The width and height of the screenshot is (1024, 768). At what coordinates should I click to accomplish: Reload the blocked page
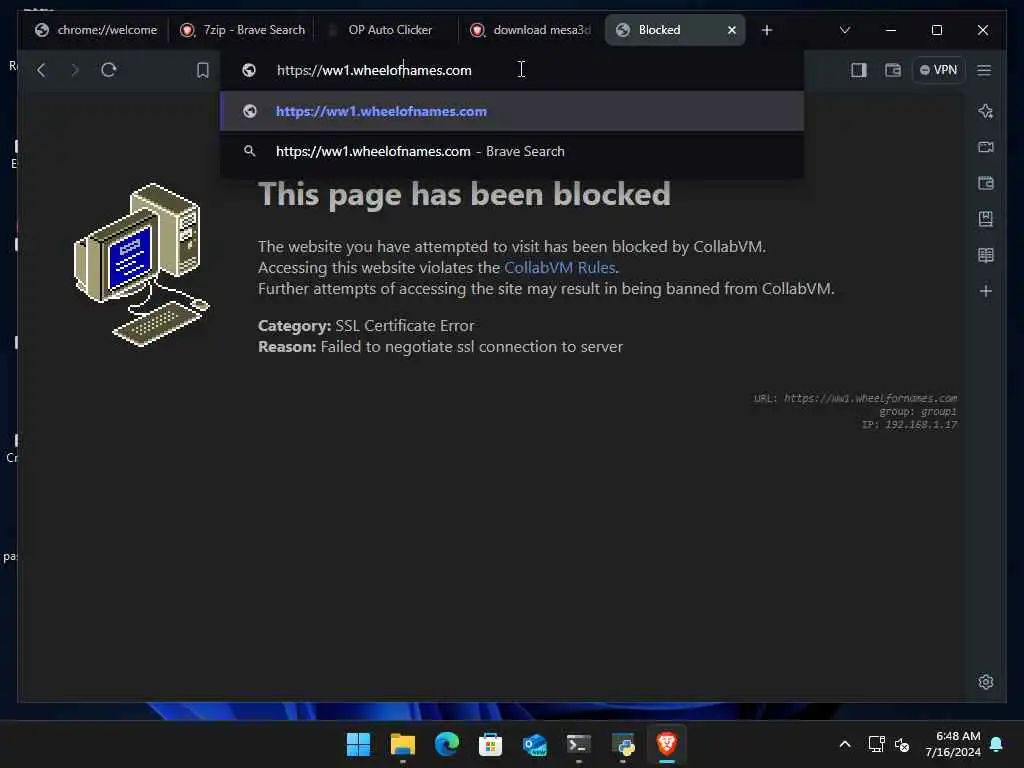point(108,70)
